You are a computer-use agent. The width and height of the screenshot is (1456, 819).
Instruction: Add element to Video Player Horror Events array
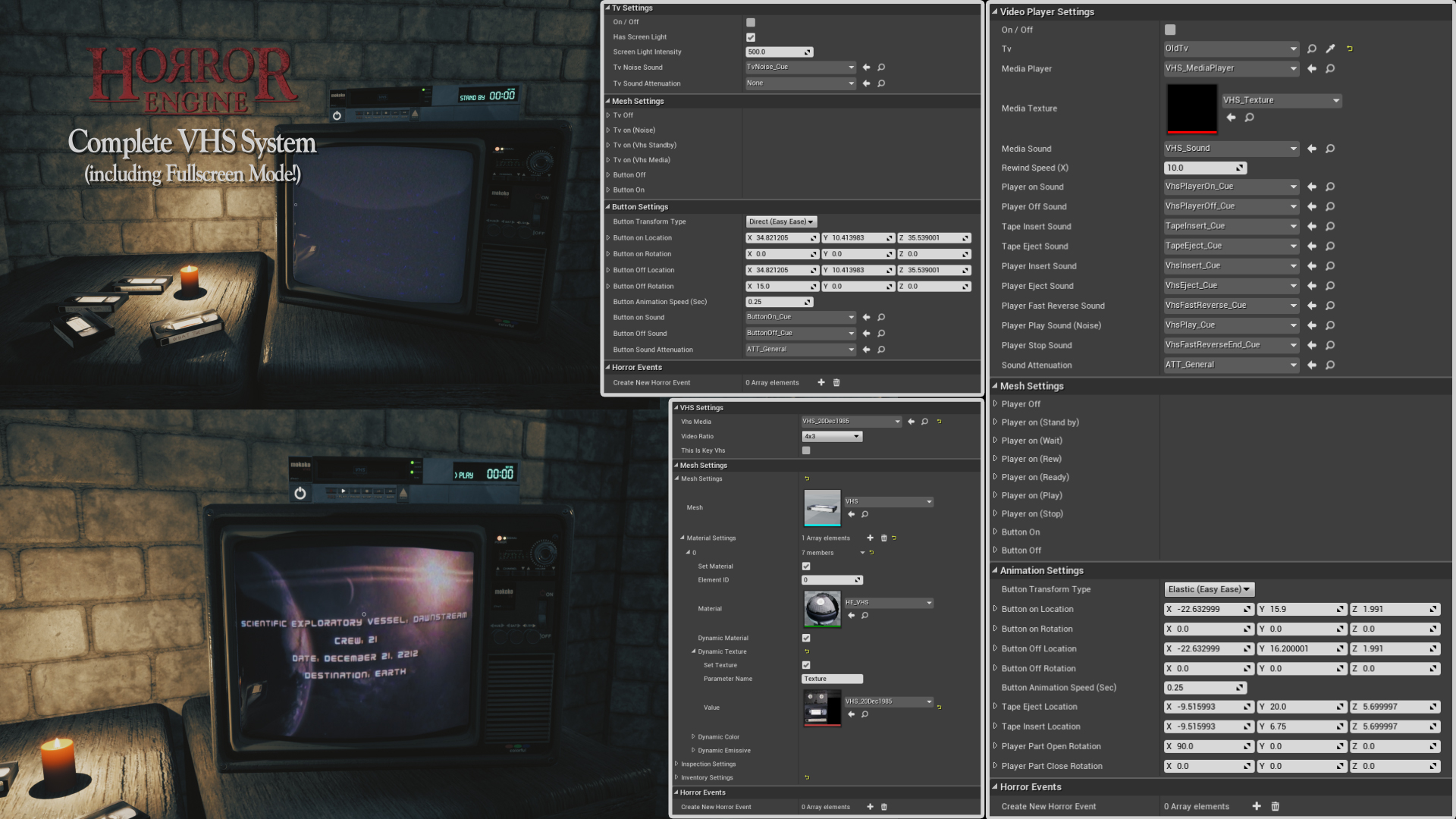1257,806
